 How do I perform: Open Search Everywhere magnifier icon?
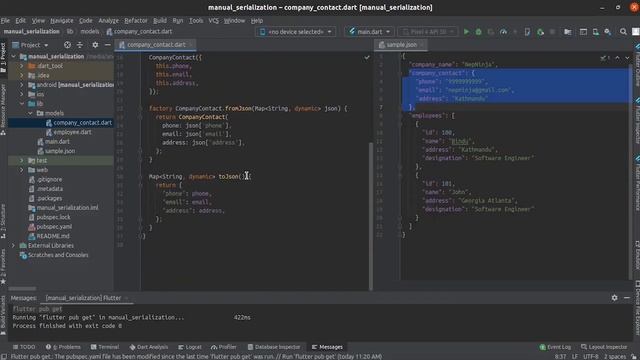pos(623,32)
